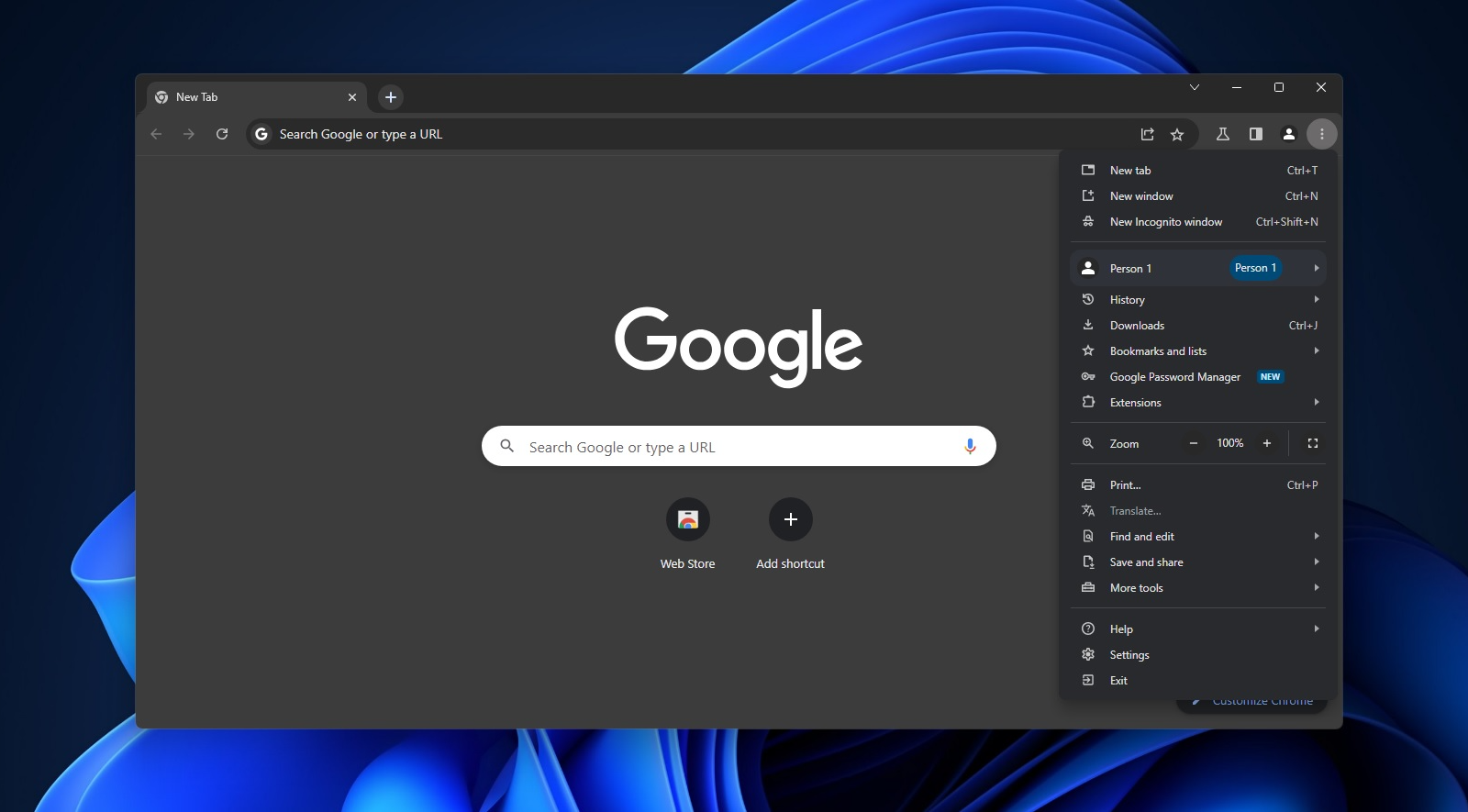
Task: Open the Person 1 profile submenu
Action: (x=1198, y=268)
